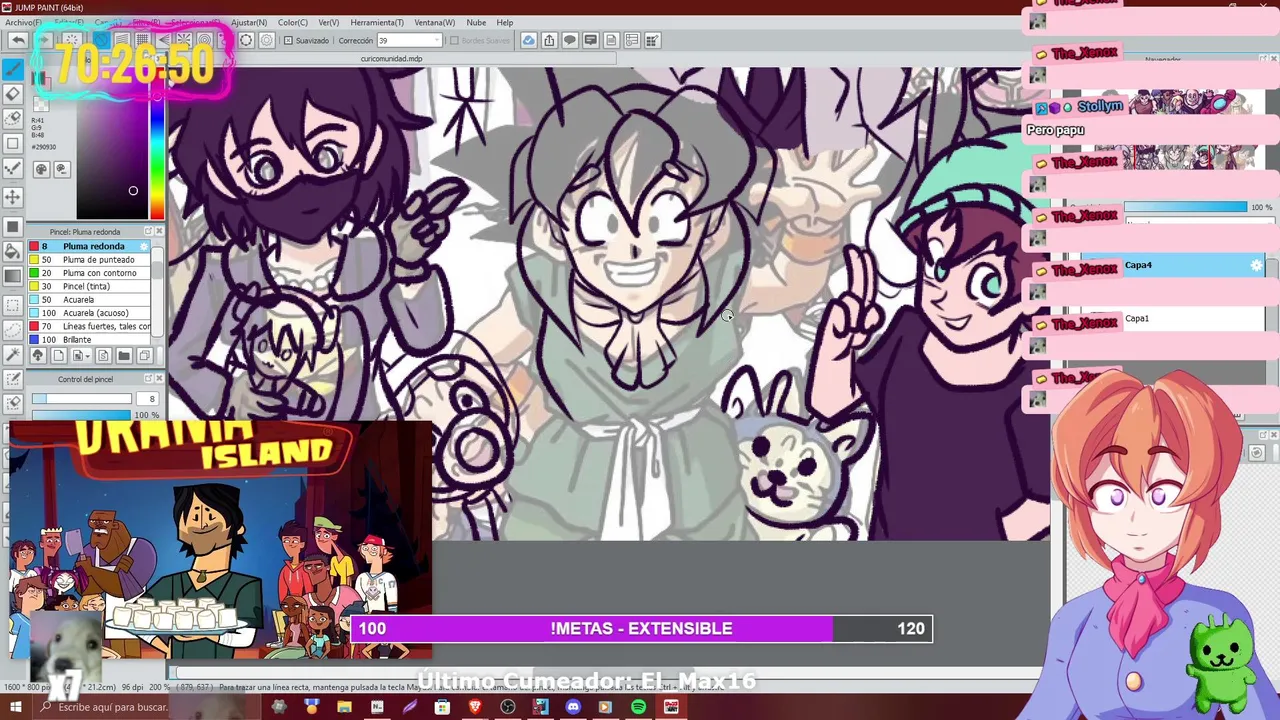This screenshot has width=1280, height=720.
Task: Open the Ver(V) menu
Action: tap(328, 22)
